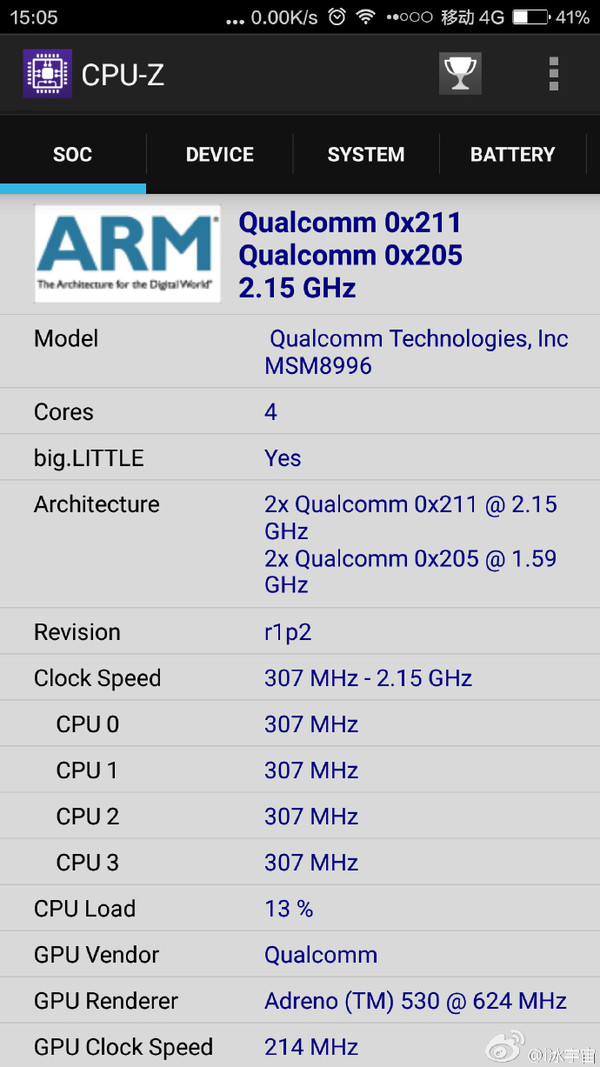600x1067 pixels.
Task: Tap the signal strength dots indicator
Action: (410, 18)
